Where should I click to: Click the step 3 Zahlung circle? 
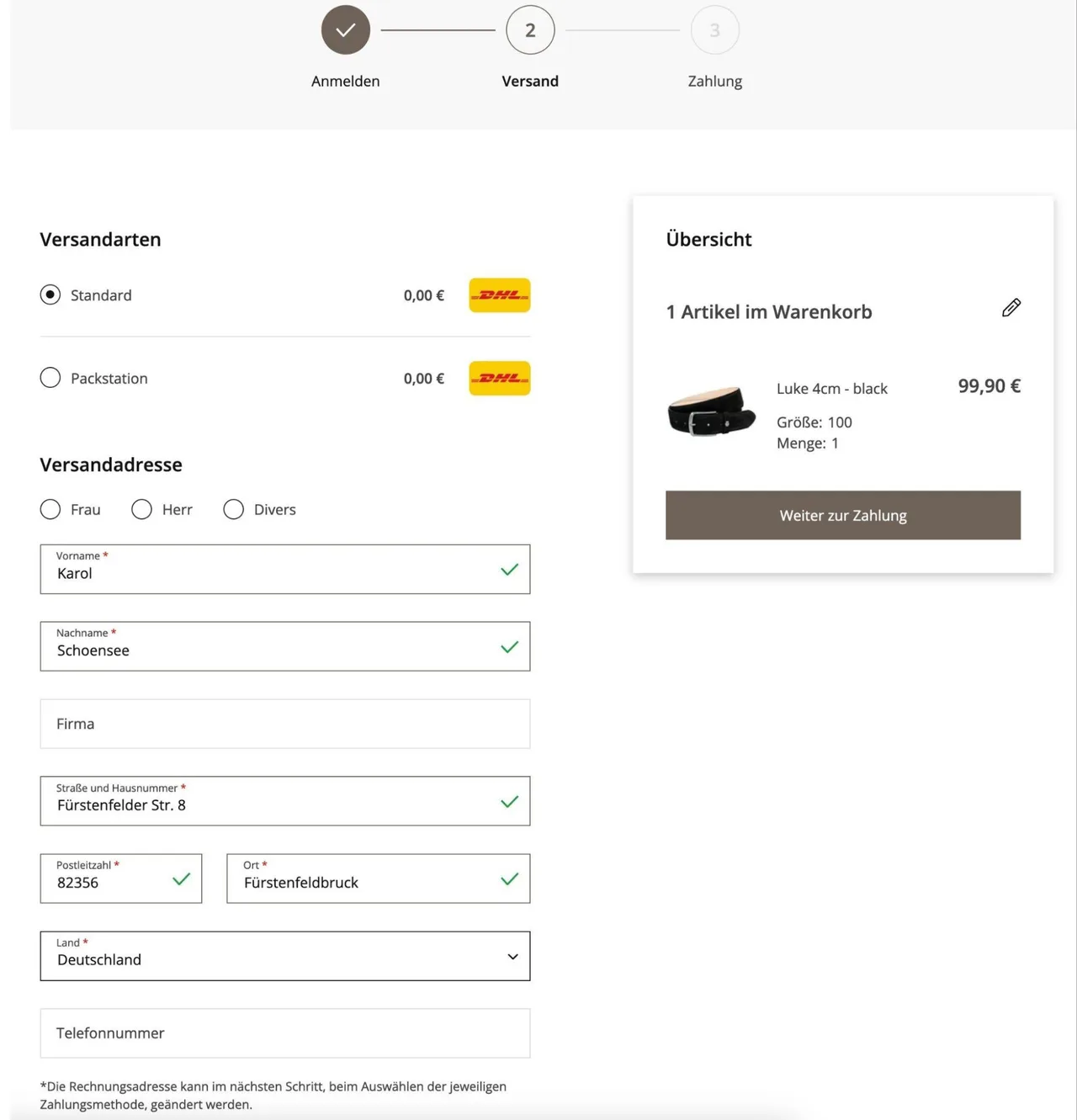click(715, 30)
